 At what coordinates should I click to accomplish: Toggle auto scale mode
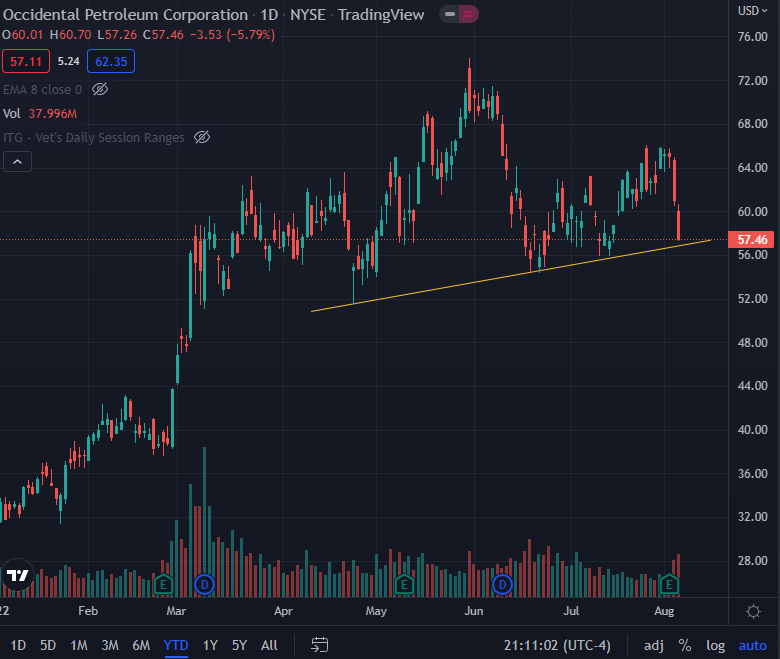click(x=753, y=645)
